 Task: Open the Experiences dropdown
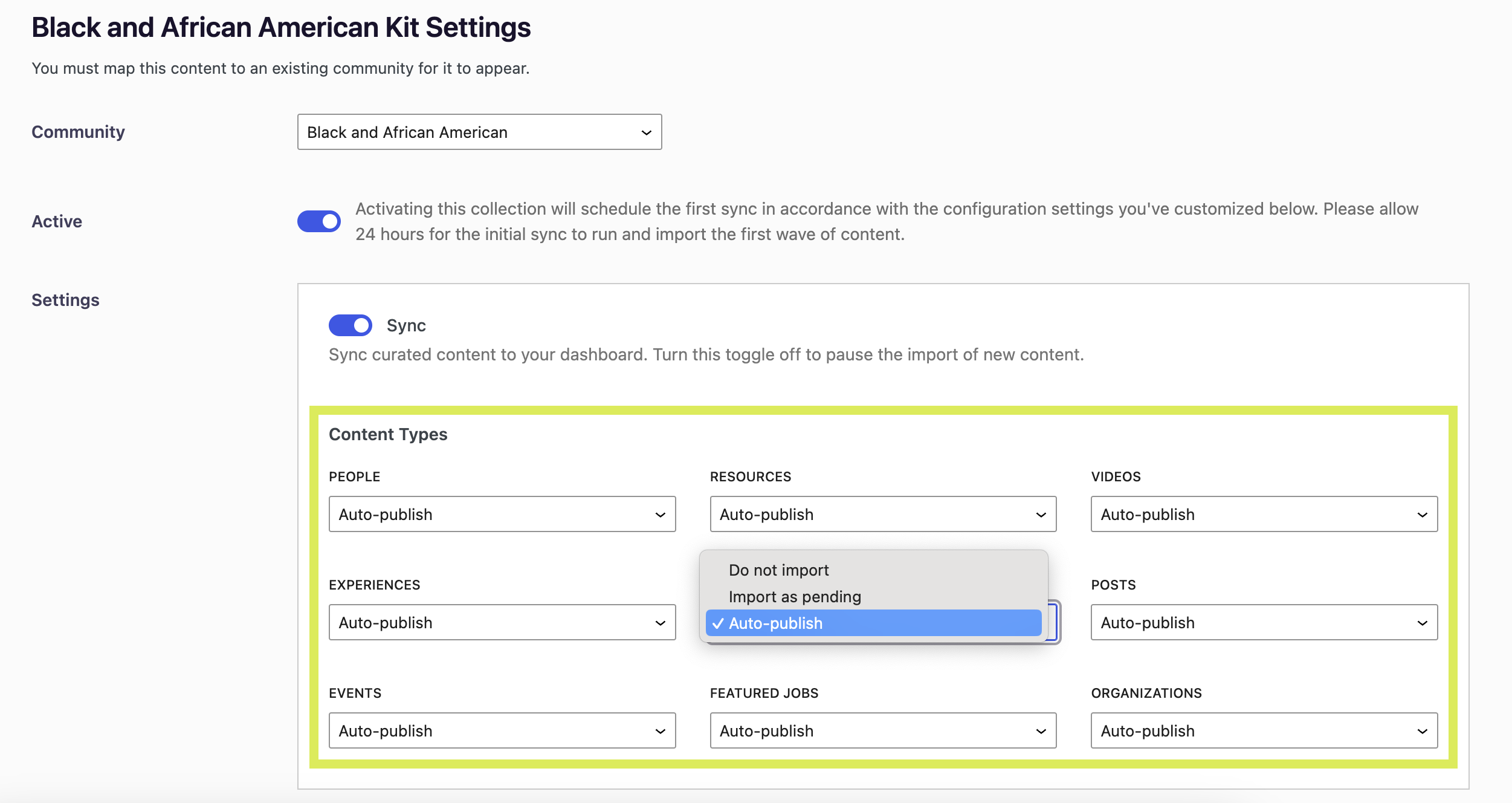pyautogui.click(x=502, y=622)
